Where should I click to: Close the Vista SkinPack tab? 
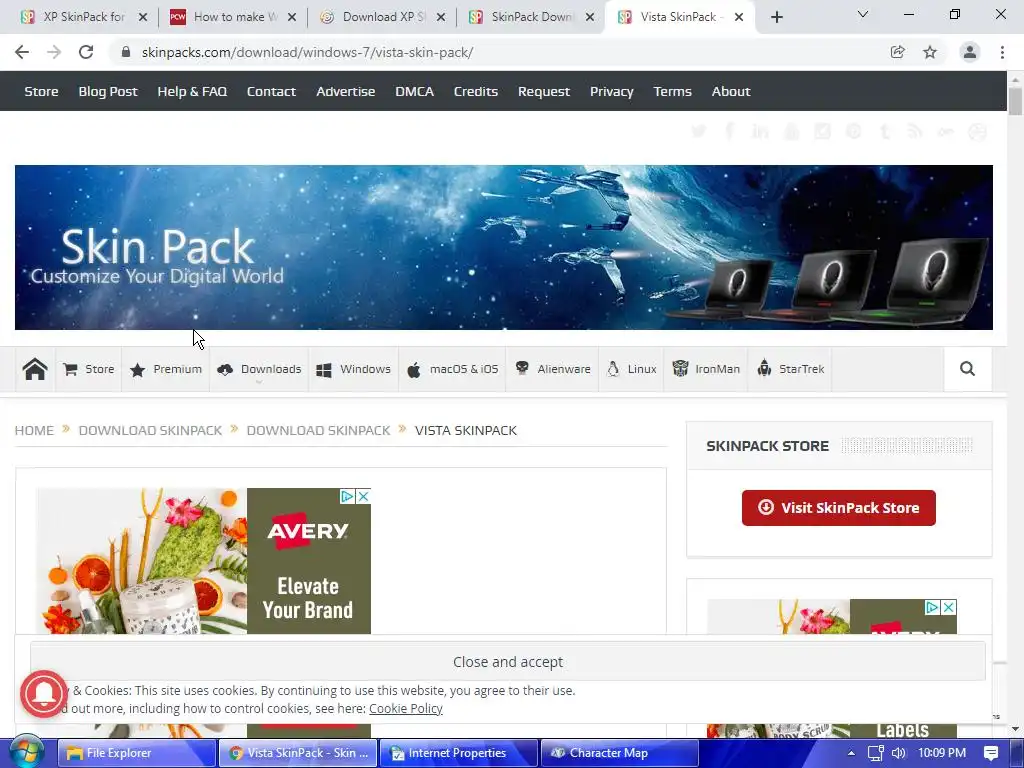739,17
